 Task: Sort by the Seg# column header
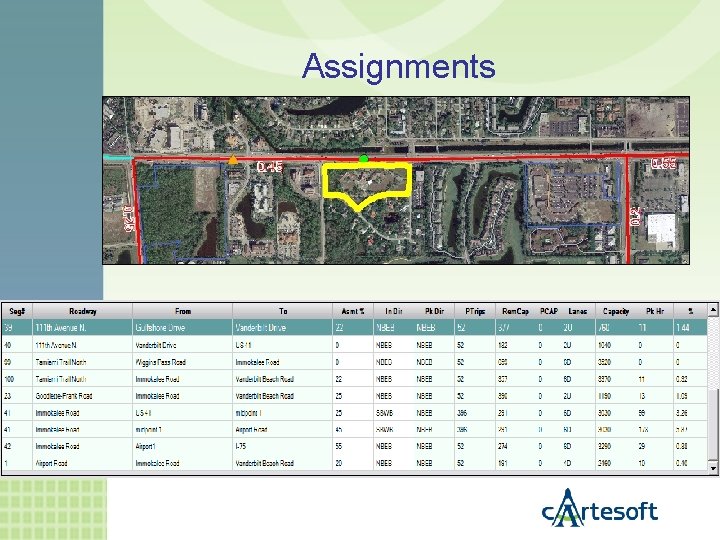(17, 311)
